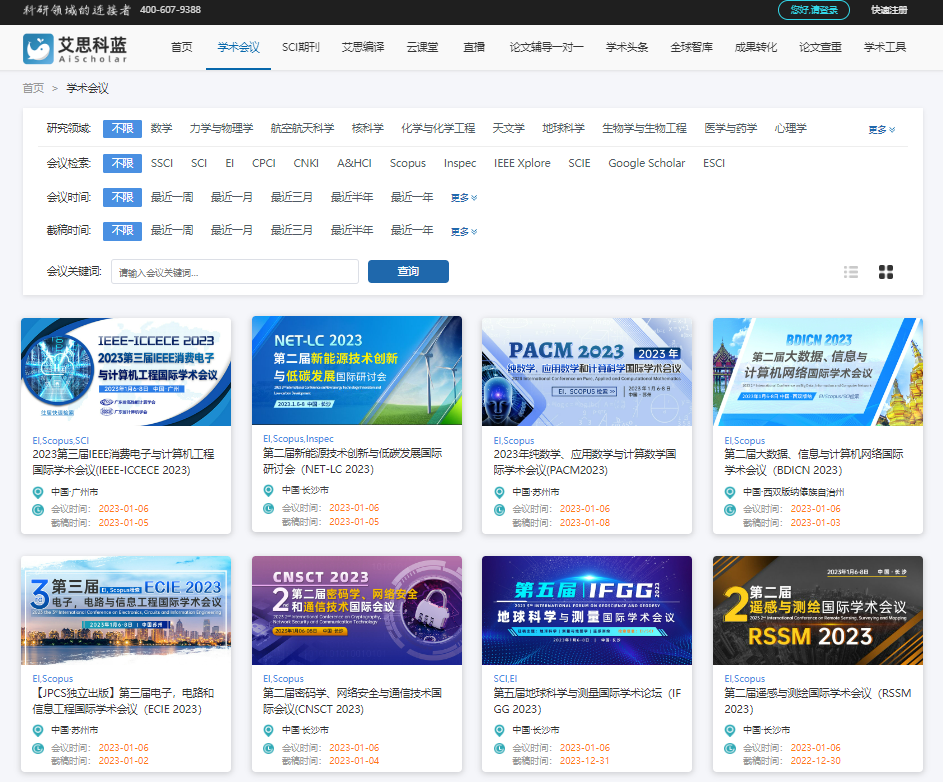Open ECIE 2023 banner thumbnail
Screen dimensions: 943x782
[126, 611]
